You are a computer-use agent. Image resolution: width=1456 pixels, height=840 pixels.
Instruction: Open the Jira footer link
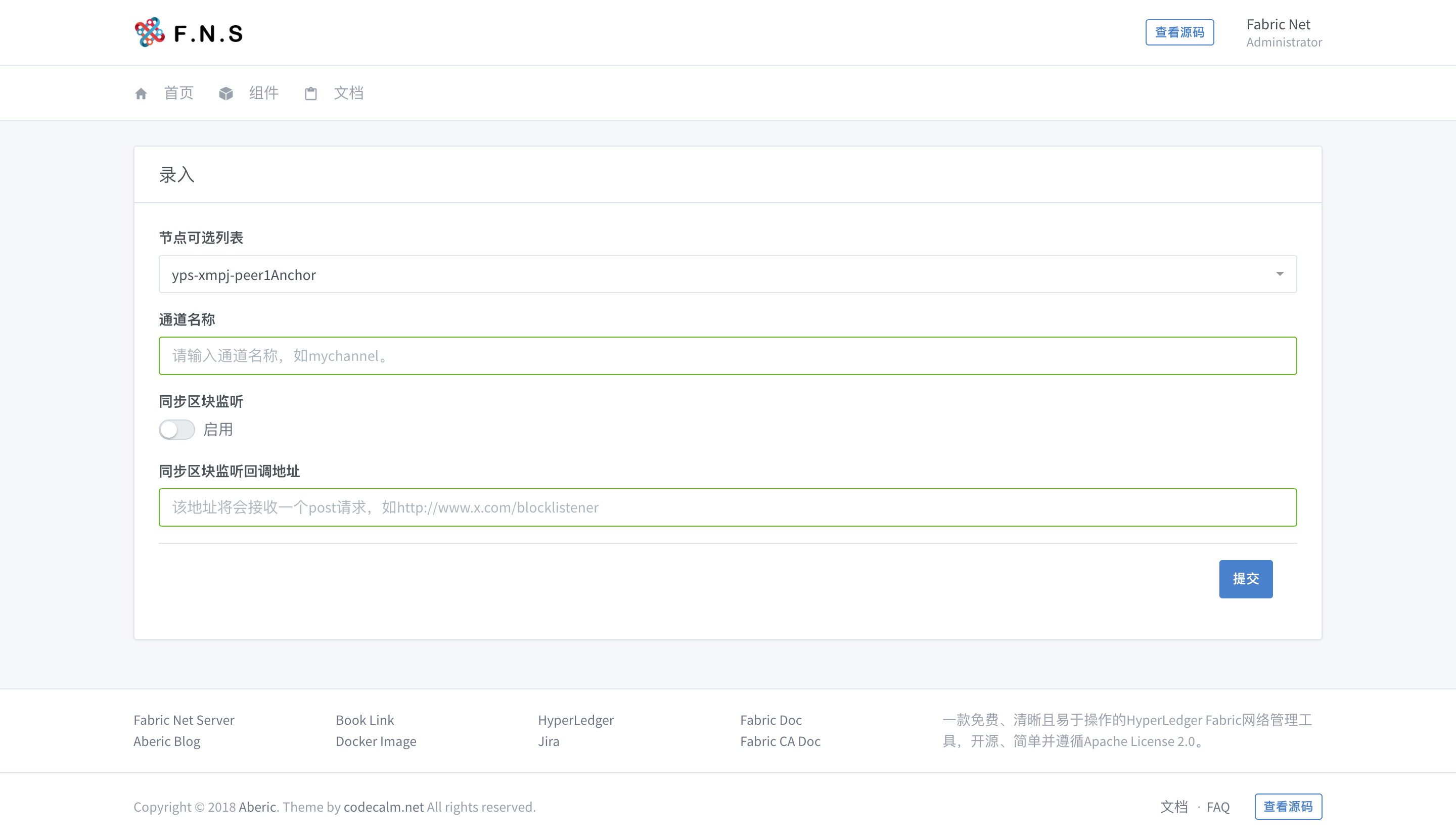coord(548,741)
